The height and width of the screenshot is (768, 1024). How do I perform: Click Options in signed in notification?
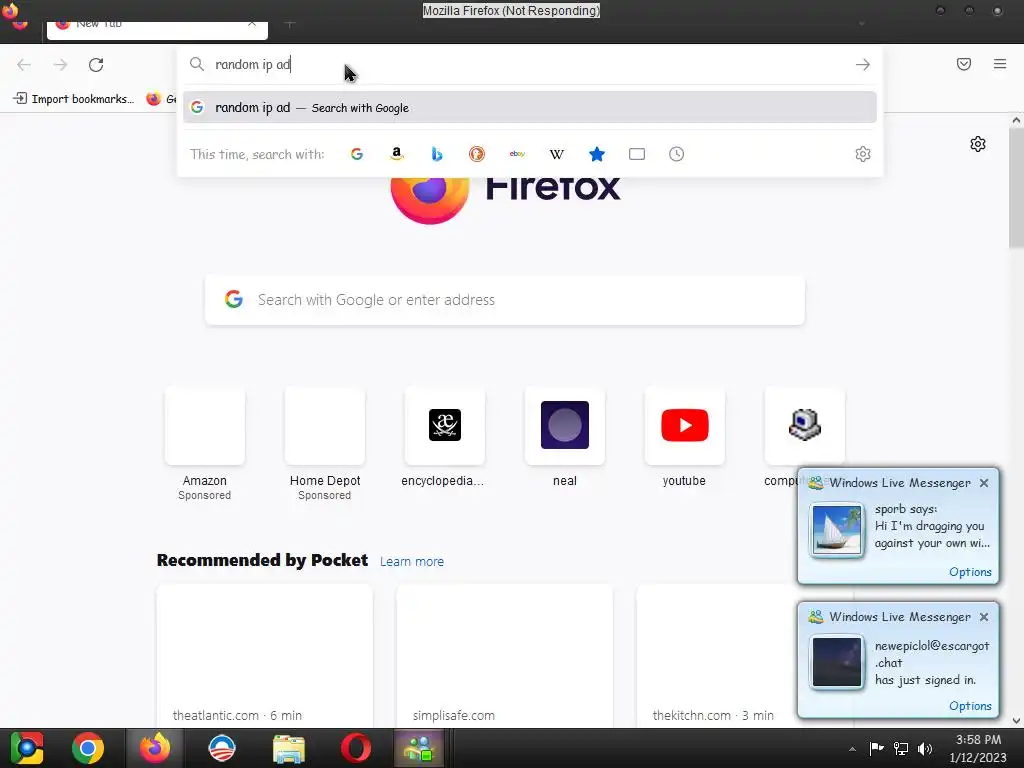tap(970, 706)
